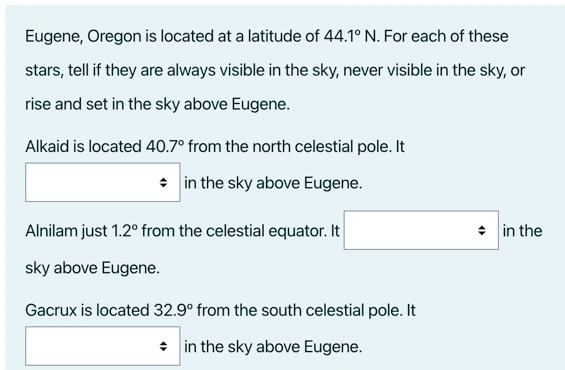Click 'in the' right of Alnilam's dropdown
Image resolution: width=565 pixels, height=370 pixels.
click(x=522, y=231)
